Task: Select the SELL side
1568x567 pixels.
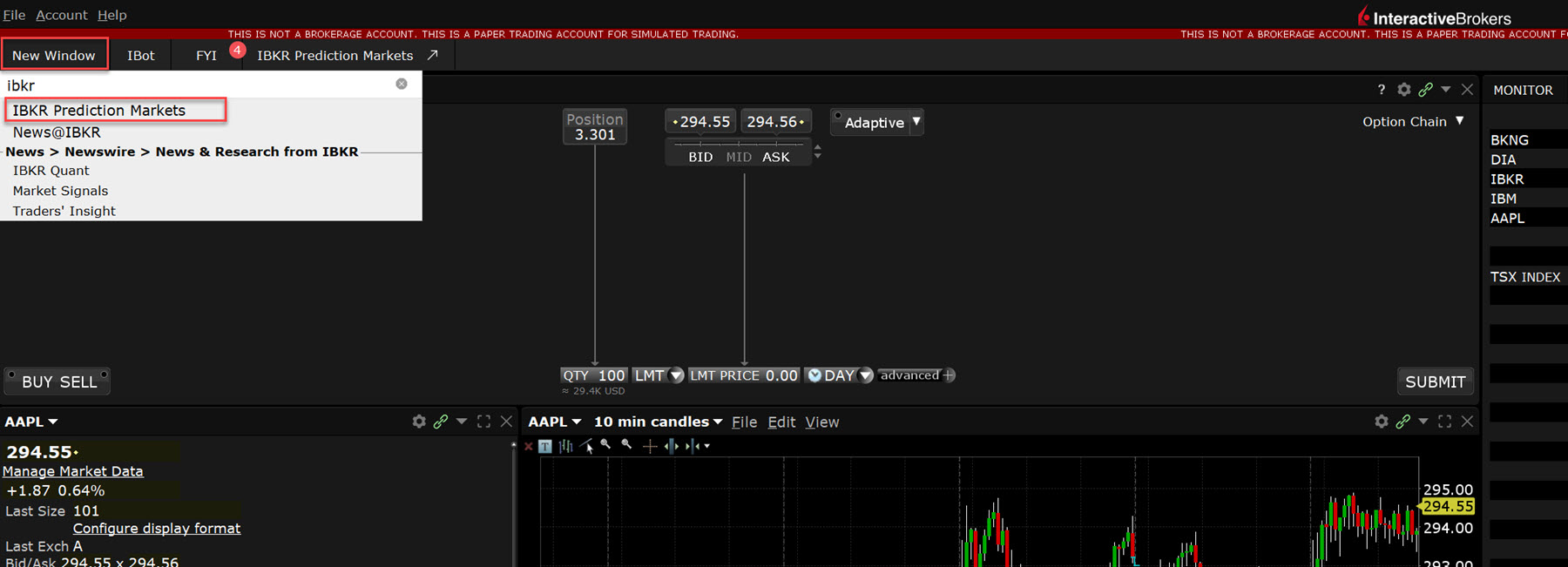Action: click(78, 381)
